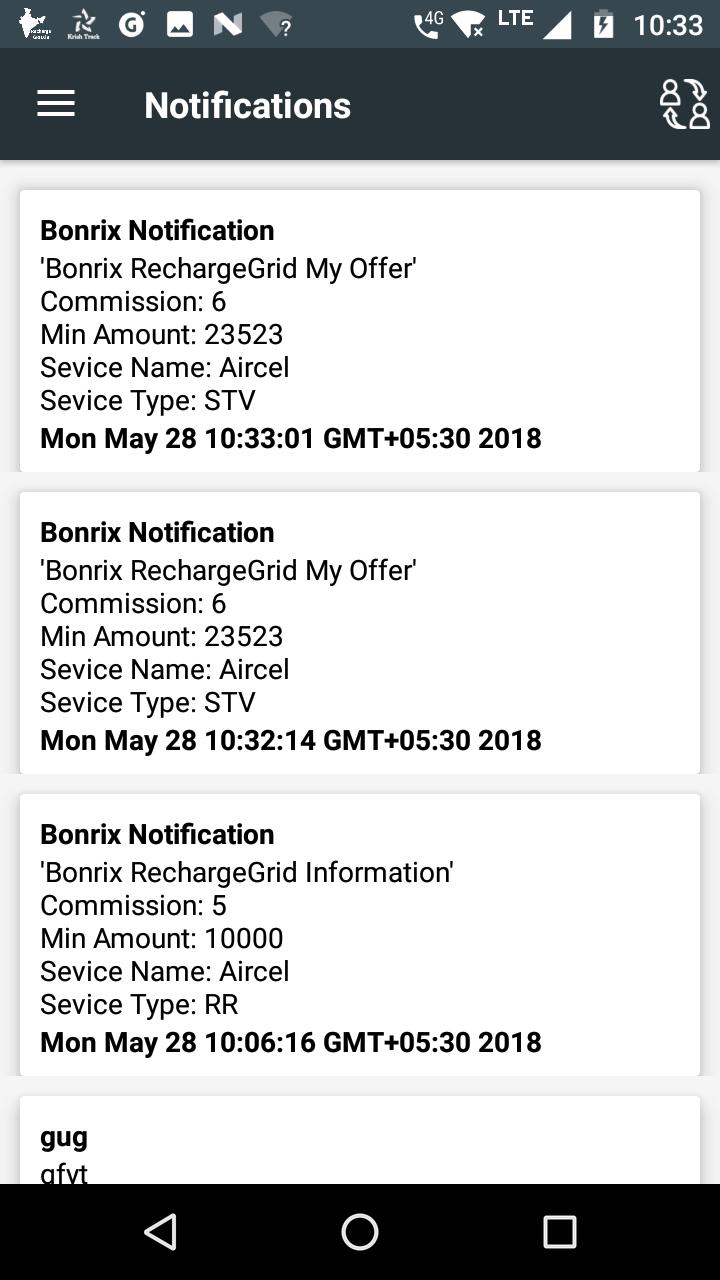Screen dimensions: 720x1280
Task: Tap the 10:06:16 notification timestamp
Action: [x=291, y=1042]
